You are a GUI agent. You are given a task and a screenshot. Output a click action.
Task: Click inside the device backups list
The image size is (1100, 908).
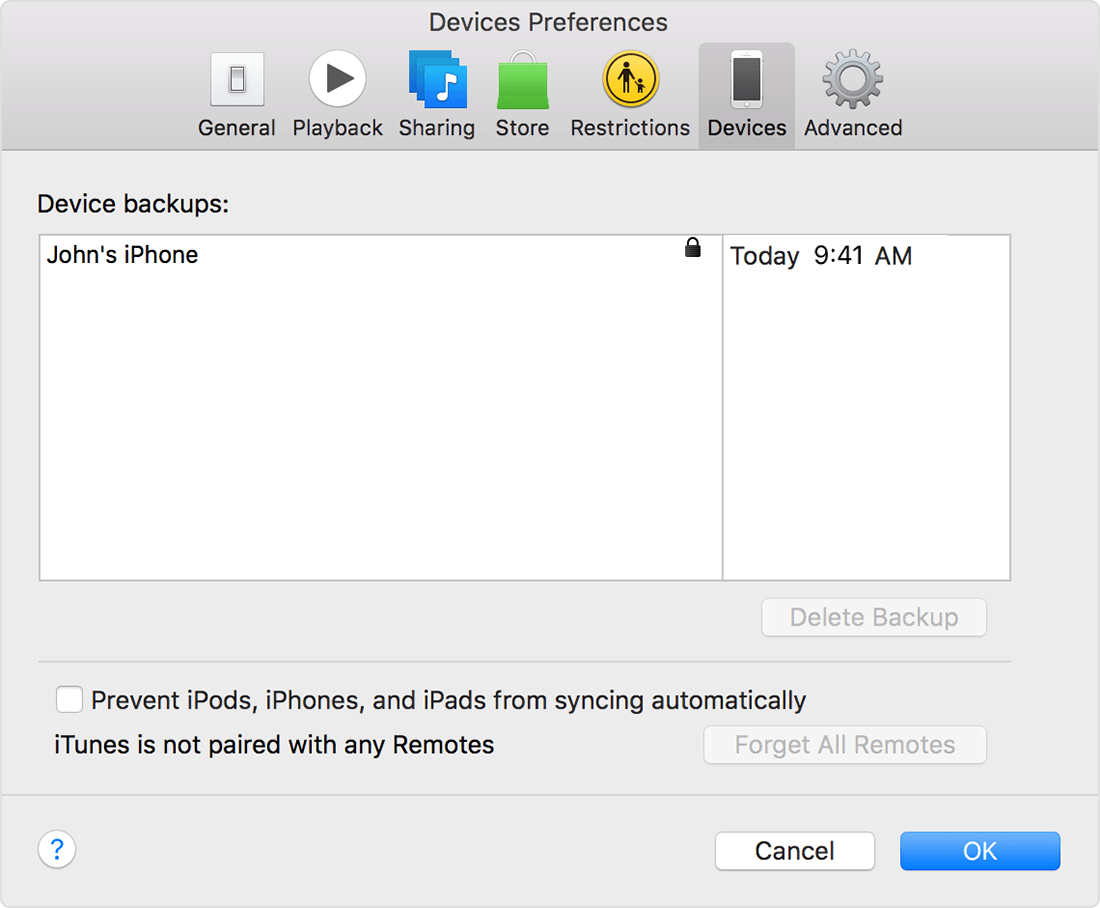[380, 420]
